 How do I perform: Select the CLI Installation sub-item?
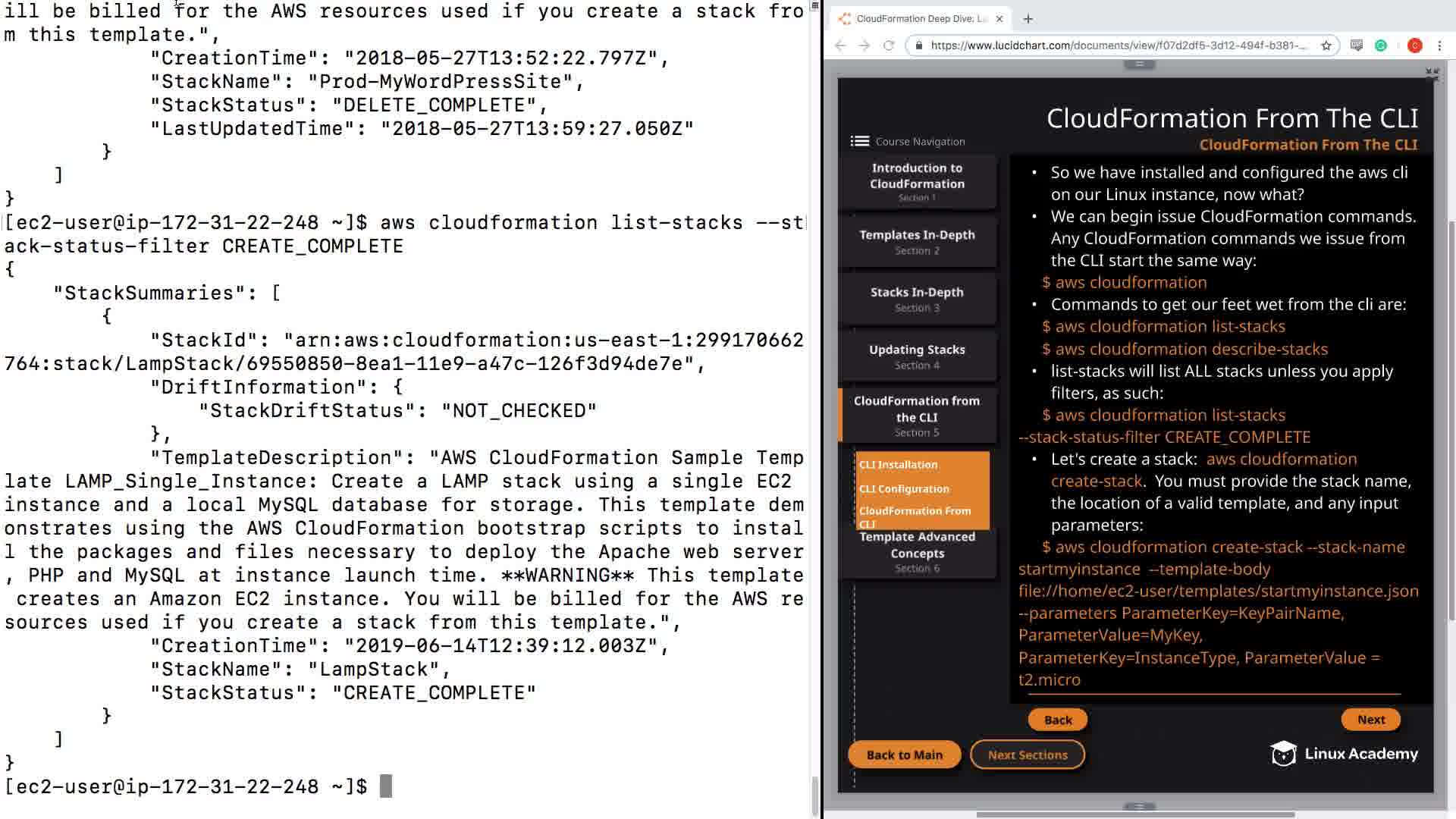898,465
